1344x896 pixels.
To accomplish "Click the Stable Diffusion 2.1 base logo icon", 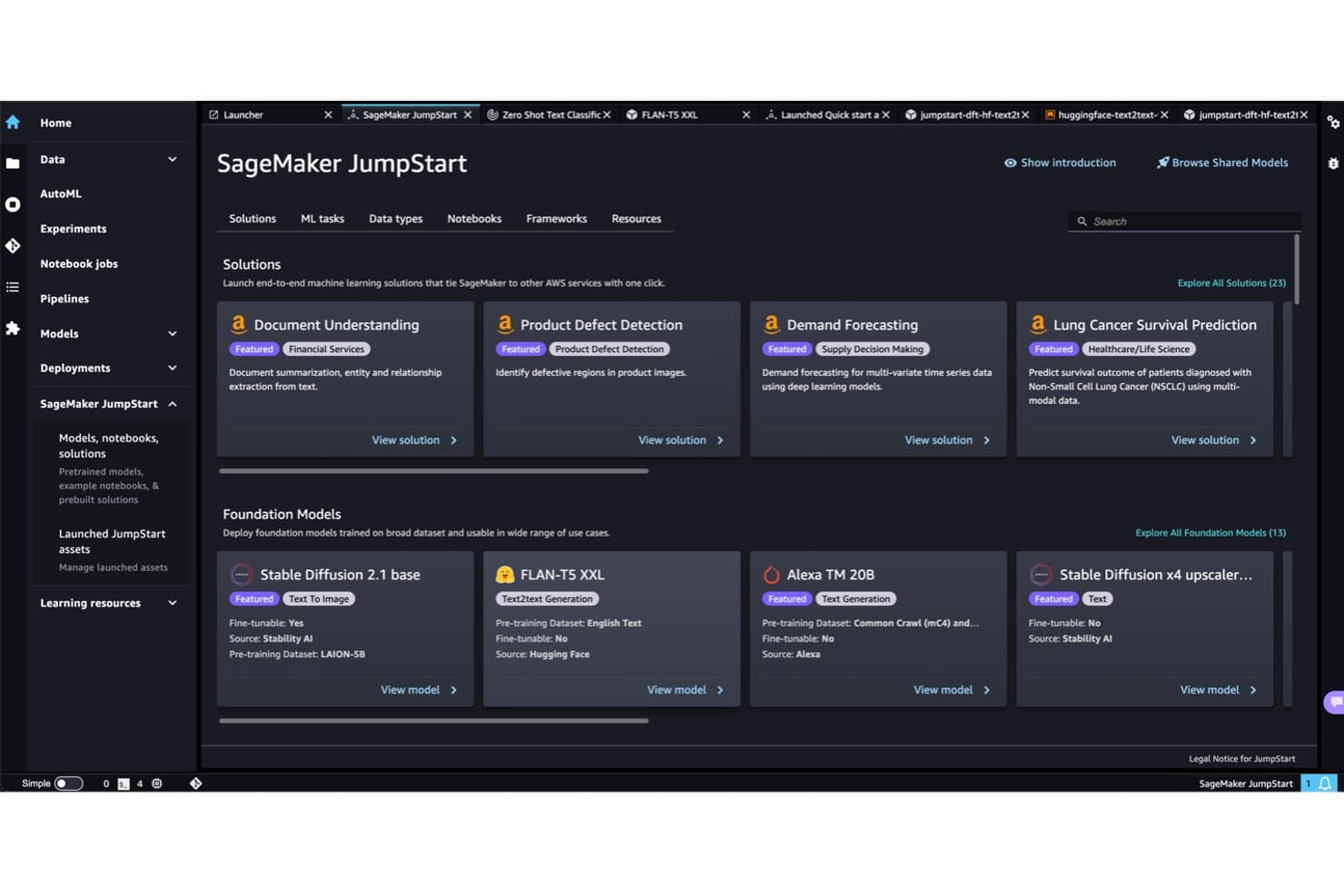I will point(242,575).
